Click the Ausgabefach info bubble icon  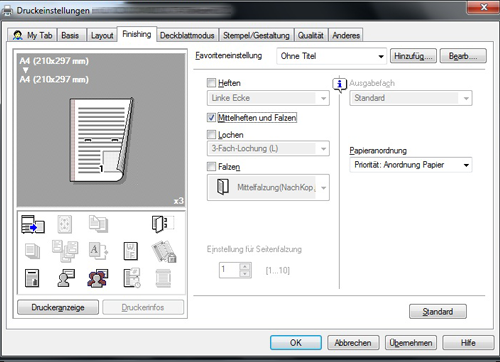pyautogui.click(x=339, y=84)
